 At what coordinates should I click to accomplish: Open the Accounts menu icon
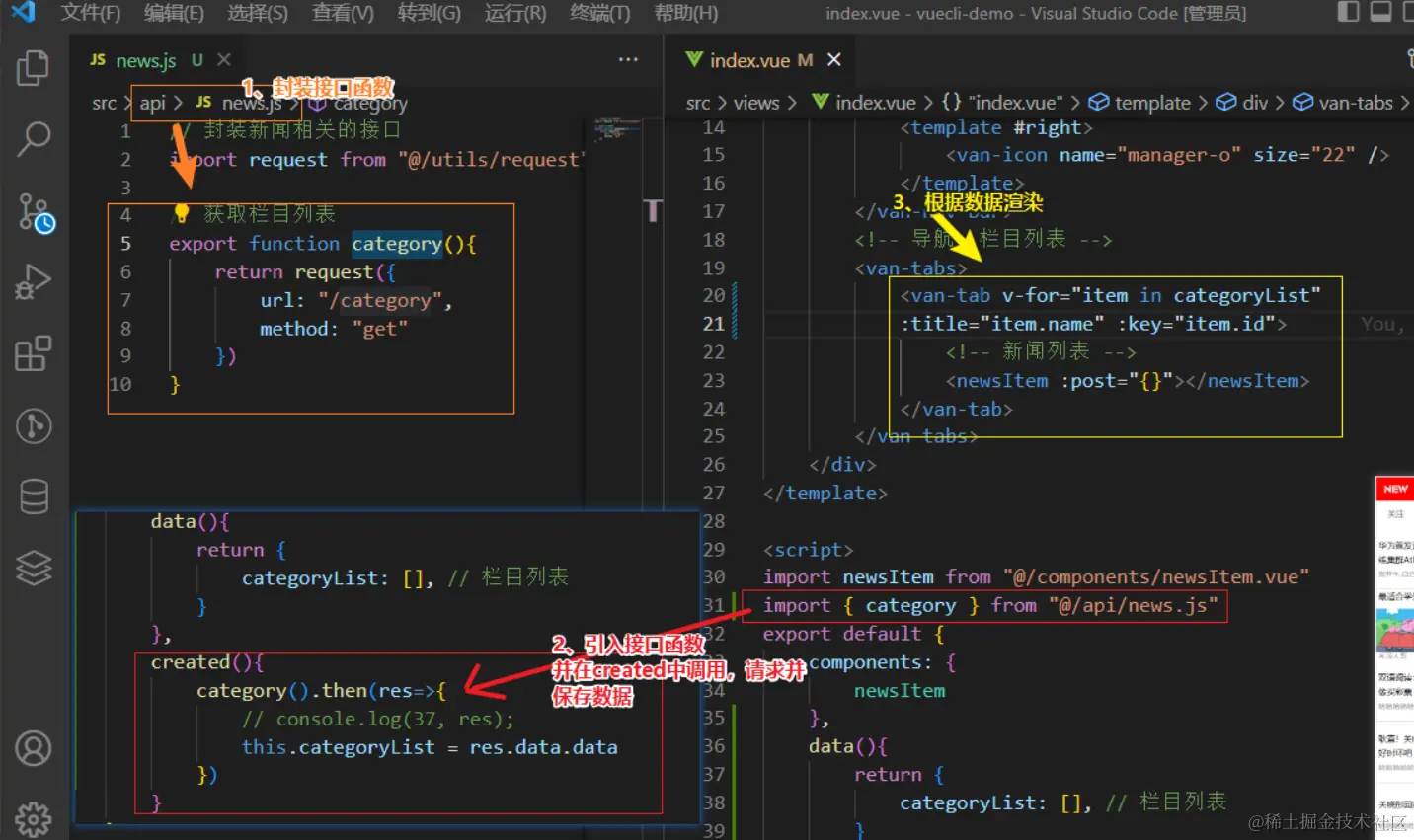pyautogui.click(x=34, y=749)
